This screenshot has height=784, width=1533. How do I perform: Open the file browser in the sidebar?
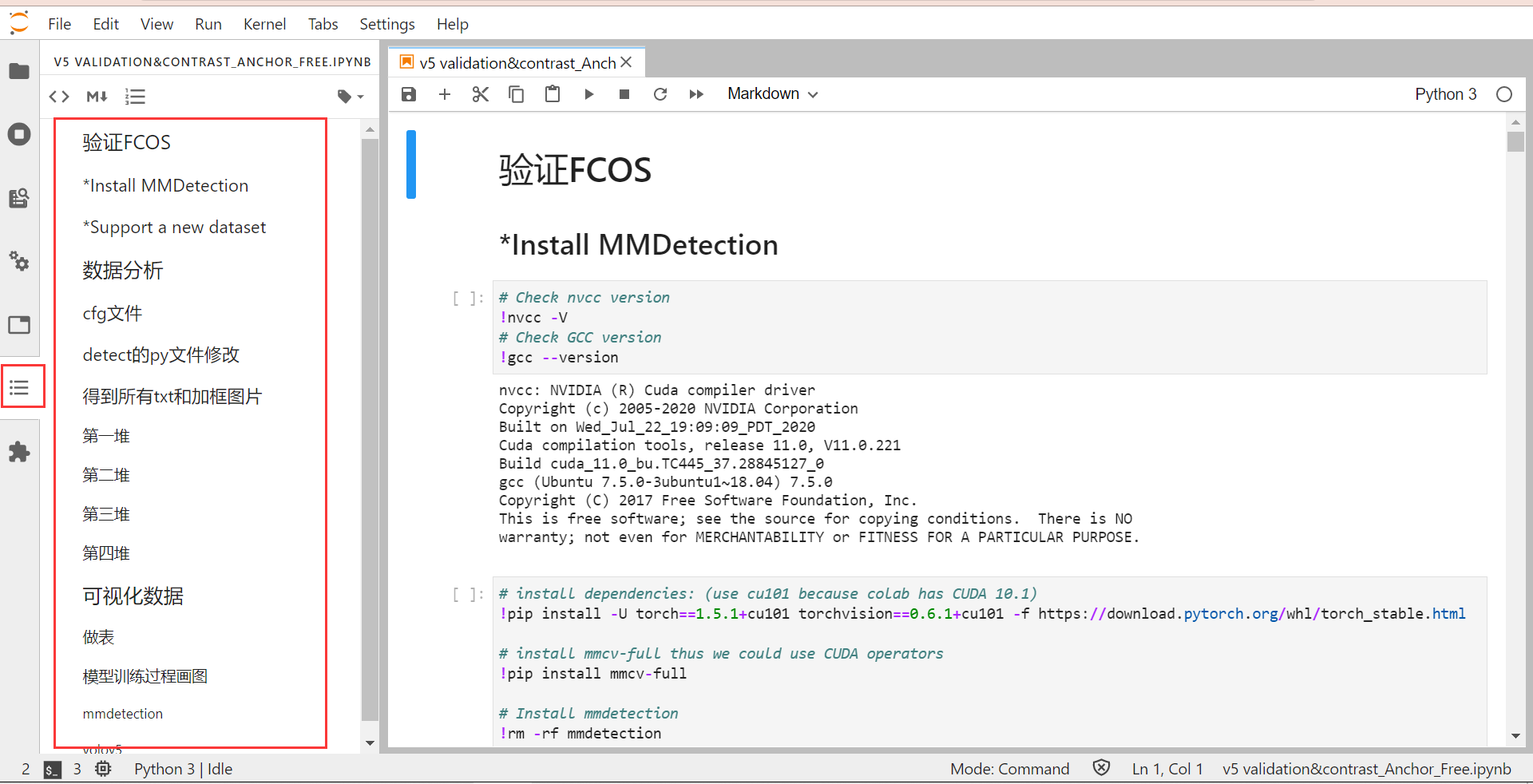tap(19, 71)
